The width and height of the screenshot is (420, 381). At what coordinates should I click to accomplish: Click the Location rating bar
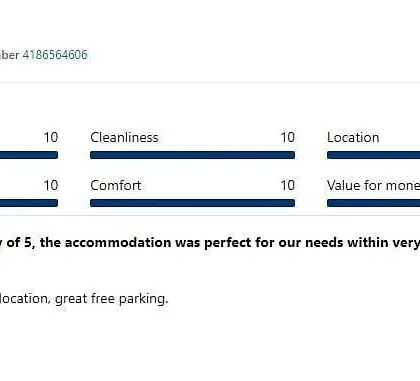pyautogui.click(x=374, y=155)
